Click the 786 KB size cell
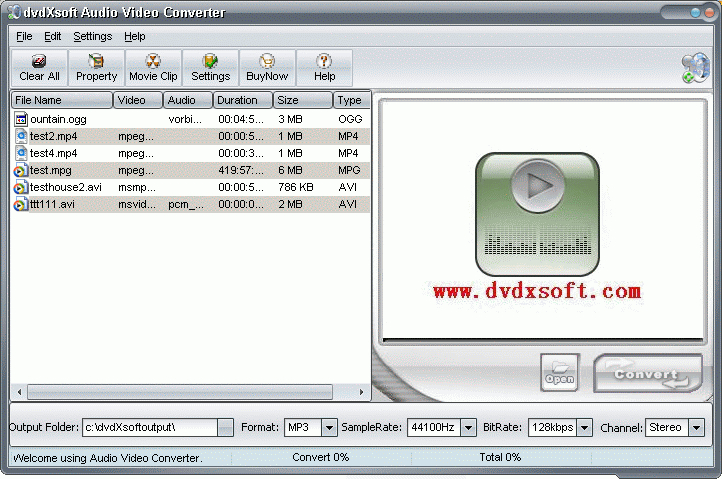 pos(296,187)
